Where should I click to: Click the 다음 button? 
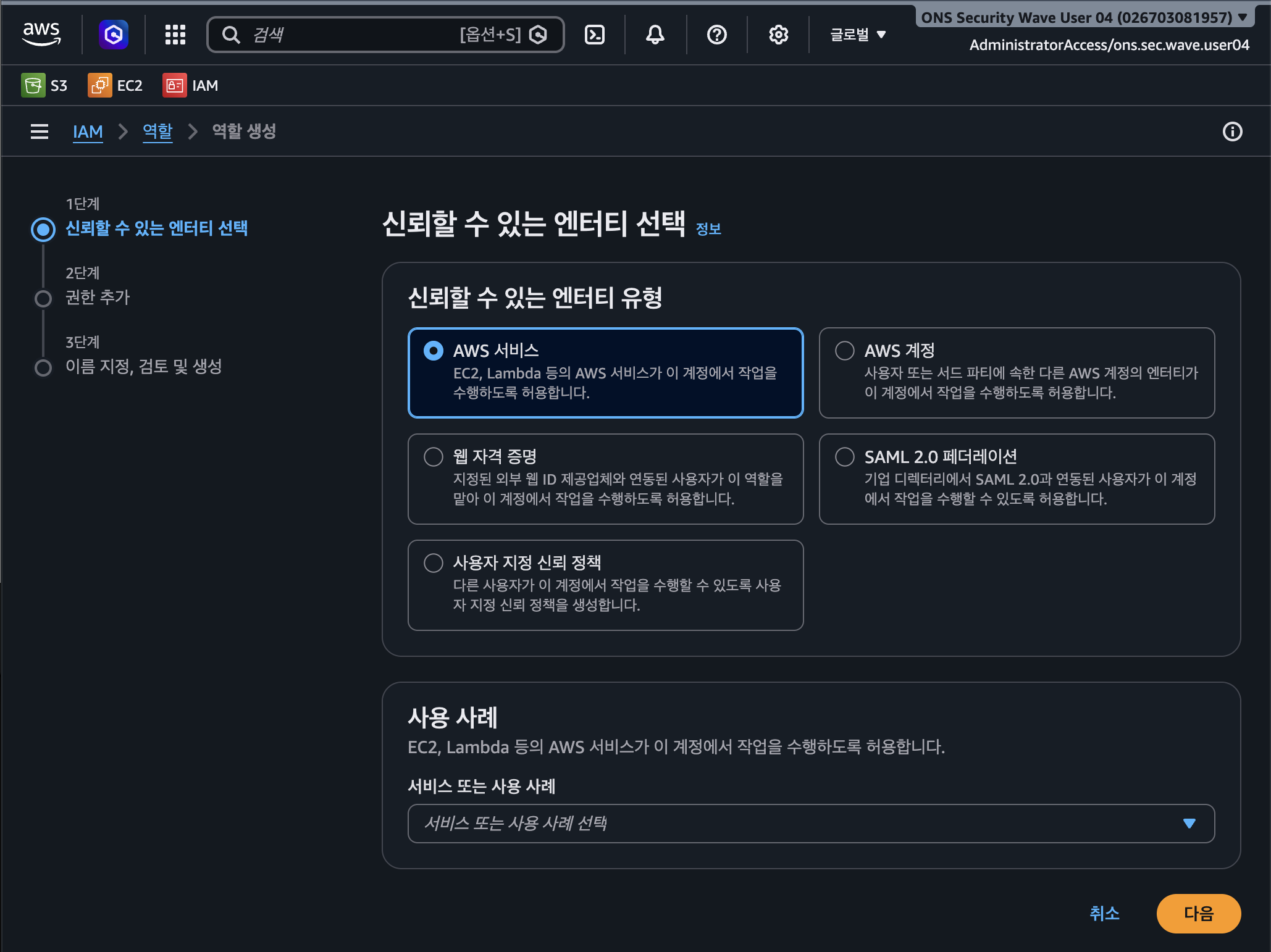click(1199, 914)
